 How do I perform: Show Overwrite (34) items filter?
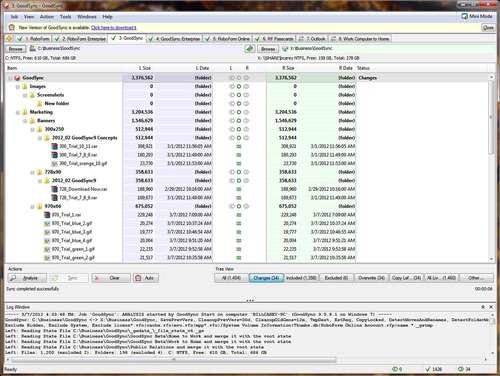click(x=371, y=278)
